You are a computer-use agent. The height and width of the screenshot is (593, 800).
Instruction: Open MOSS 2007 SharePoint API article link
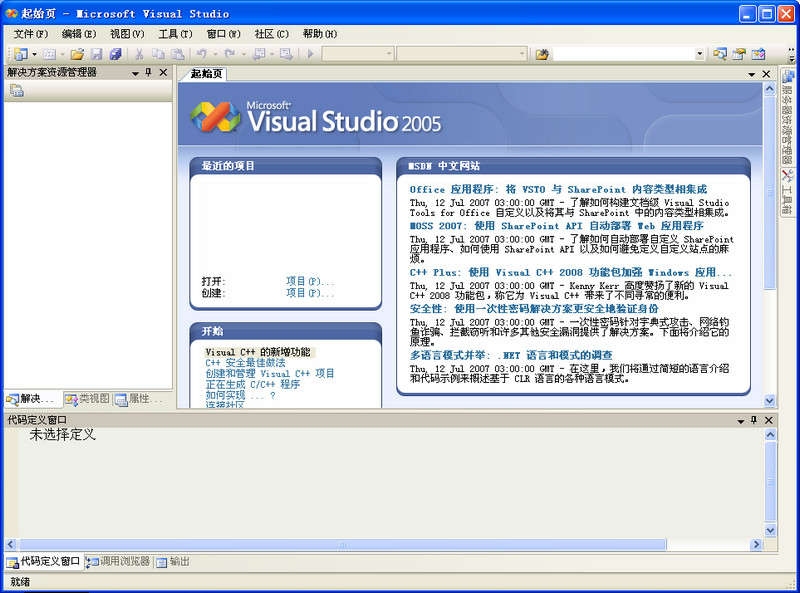[x=557, y=226]
